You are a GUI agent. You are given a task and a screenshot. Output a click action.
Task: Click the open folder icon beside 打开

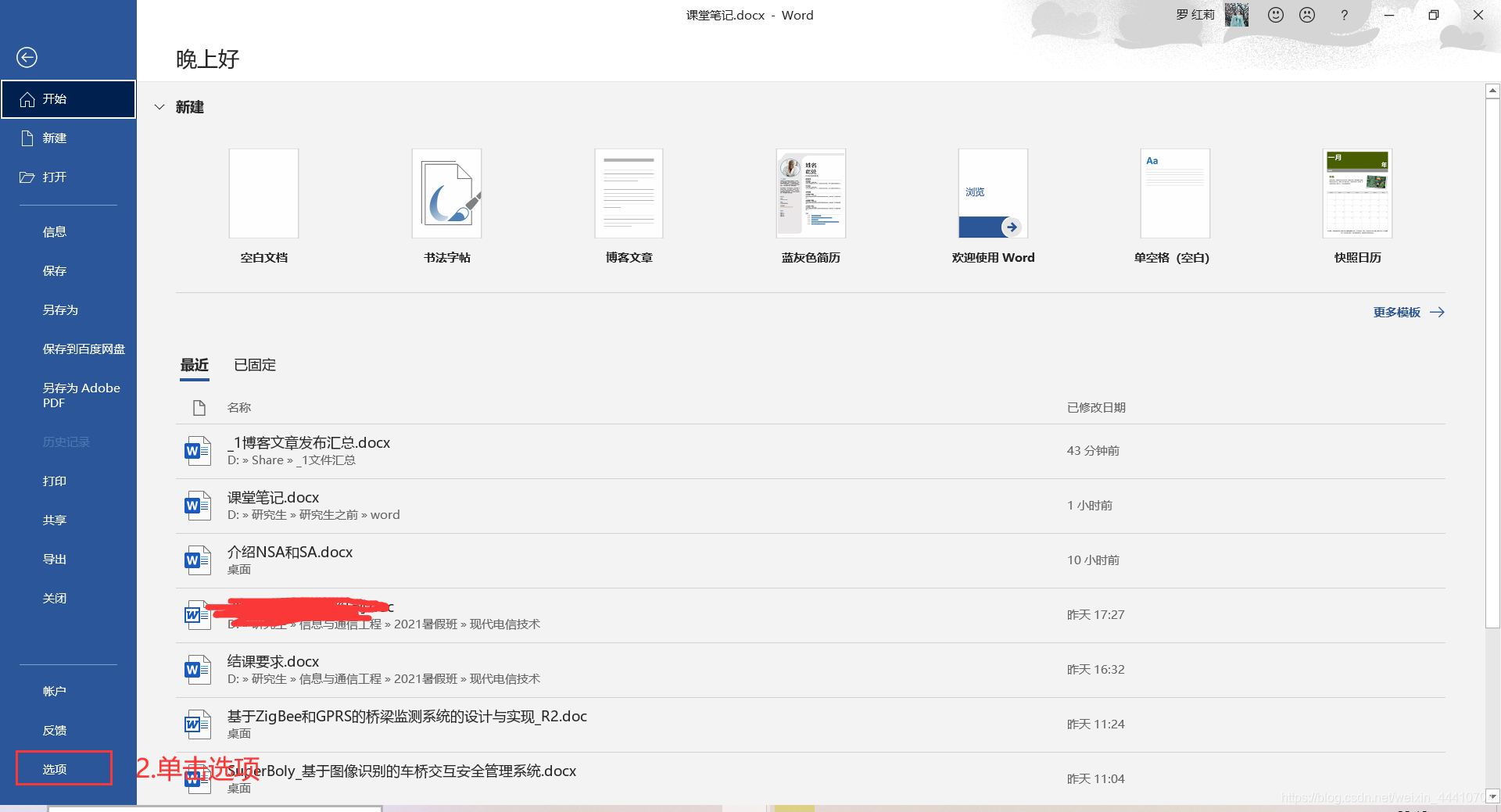(x=27, y=177)
